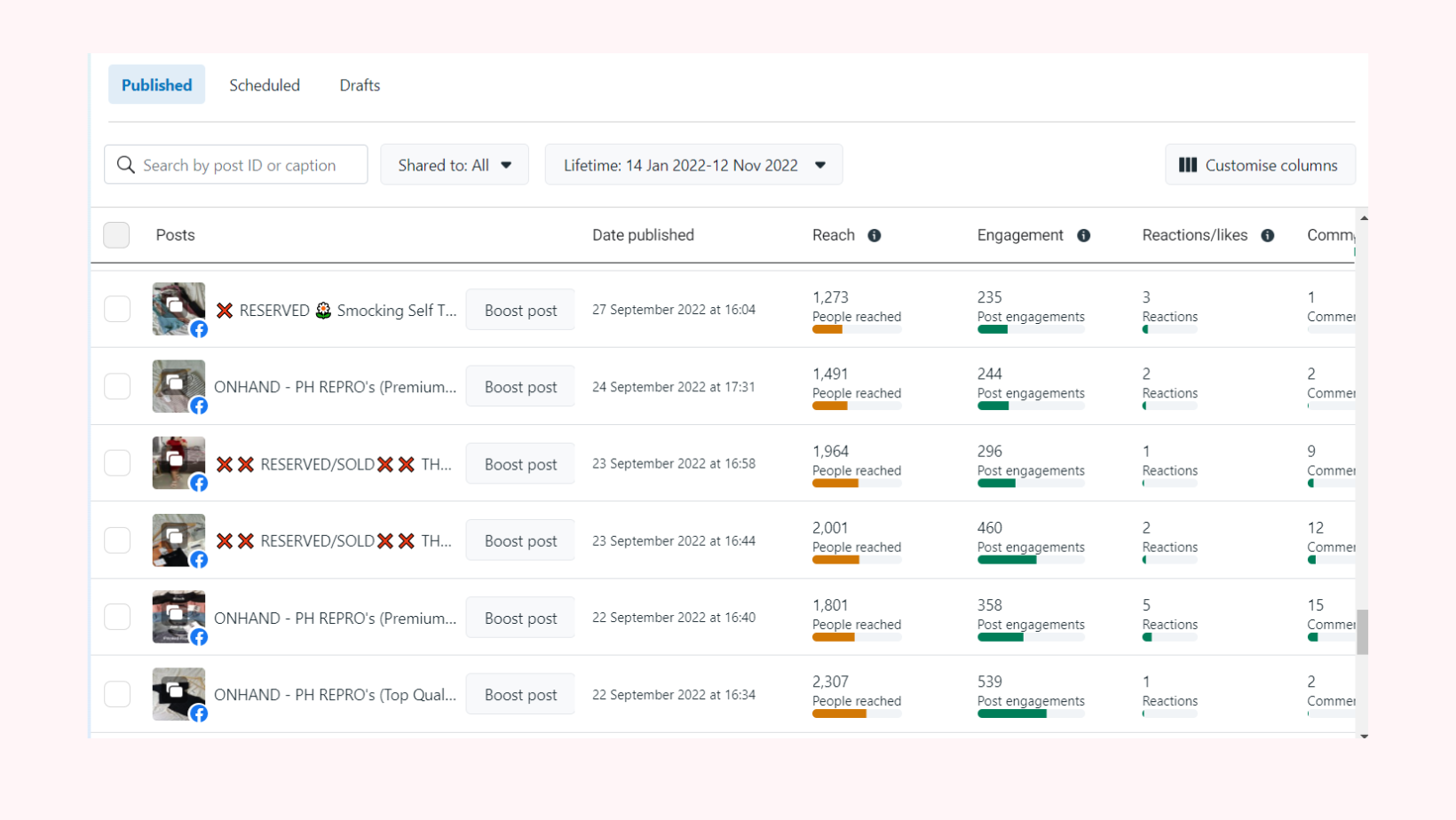
Task: Click the Reactions/likes info icon
Action: [1268, 235]
